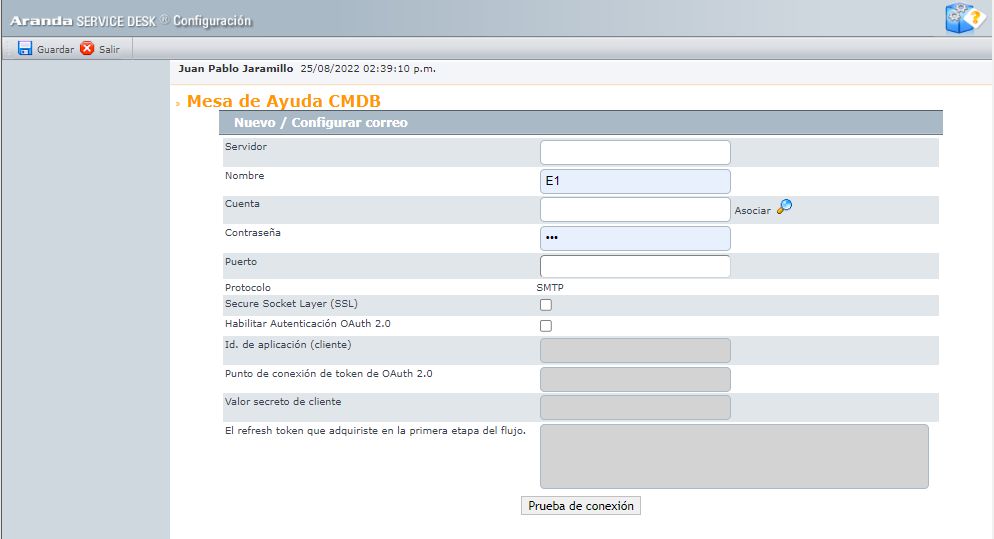Open the help cube icon at top right

coord(965,18)
